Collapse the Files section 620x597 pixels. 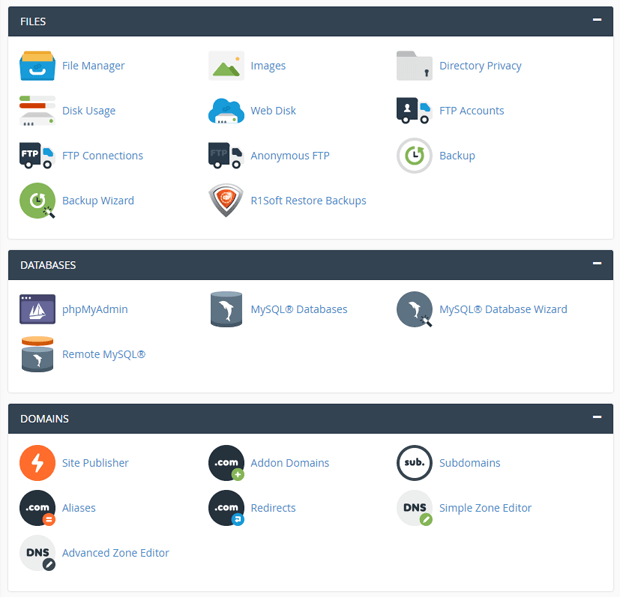[597, 20]
